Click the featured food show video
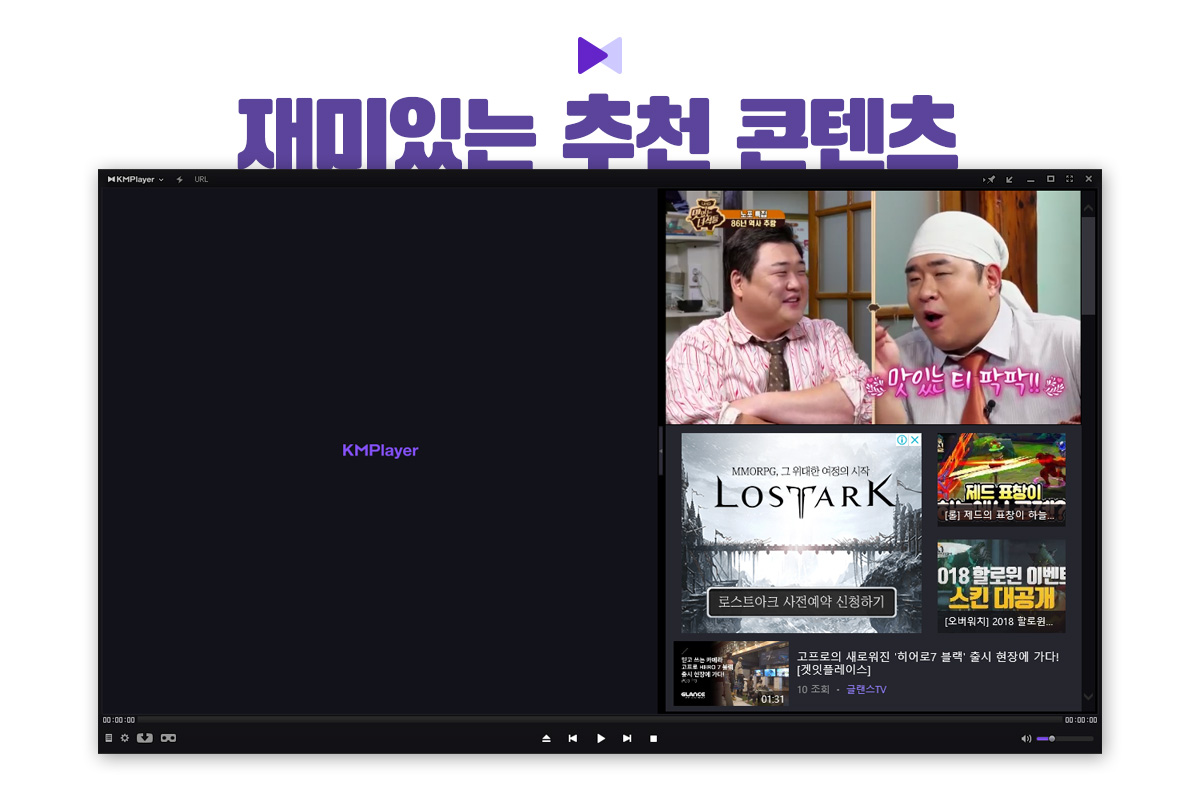This screenshot has width=1200, height=800. click(873, 307)
